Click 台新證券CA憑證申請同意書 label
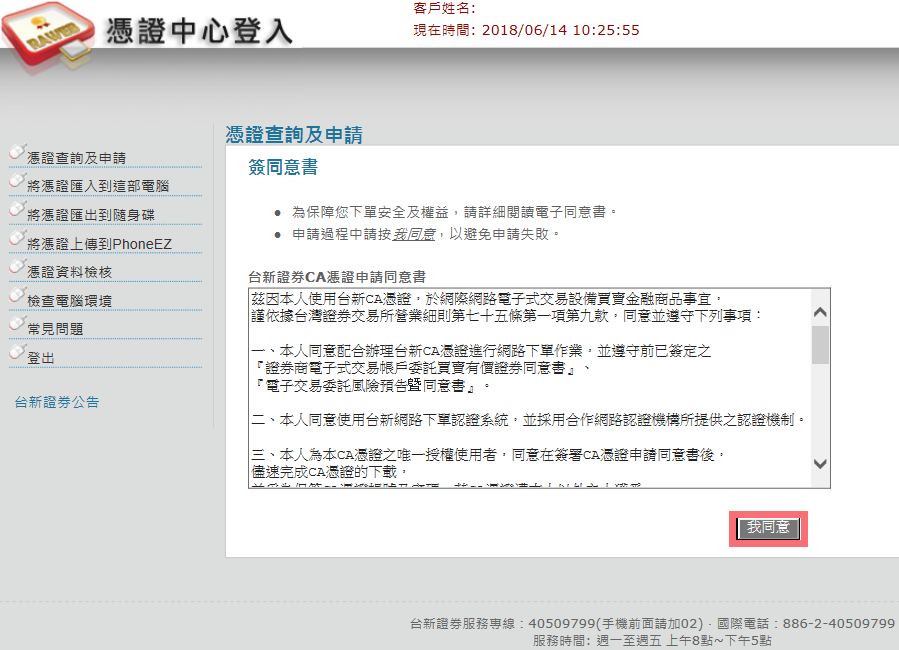The height and width of the screenshot is (650, 899). pyautogui.click(x=337, y=277)
